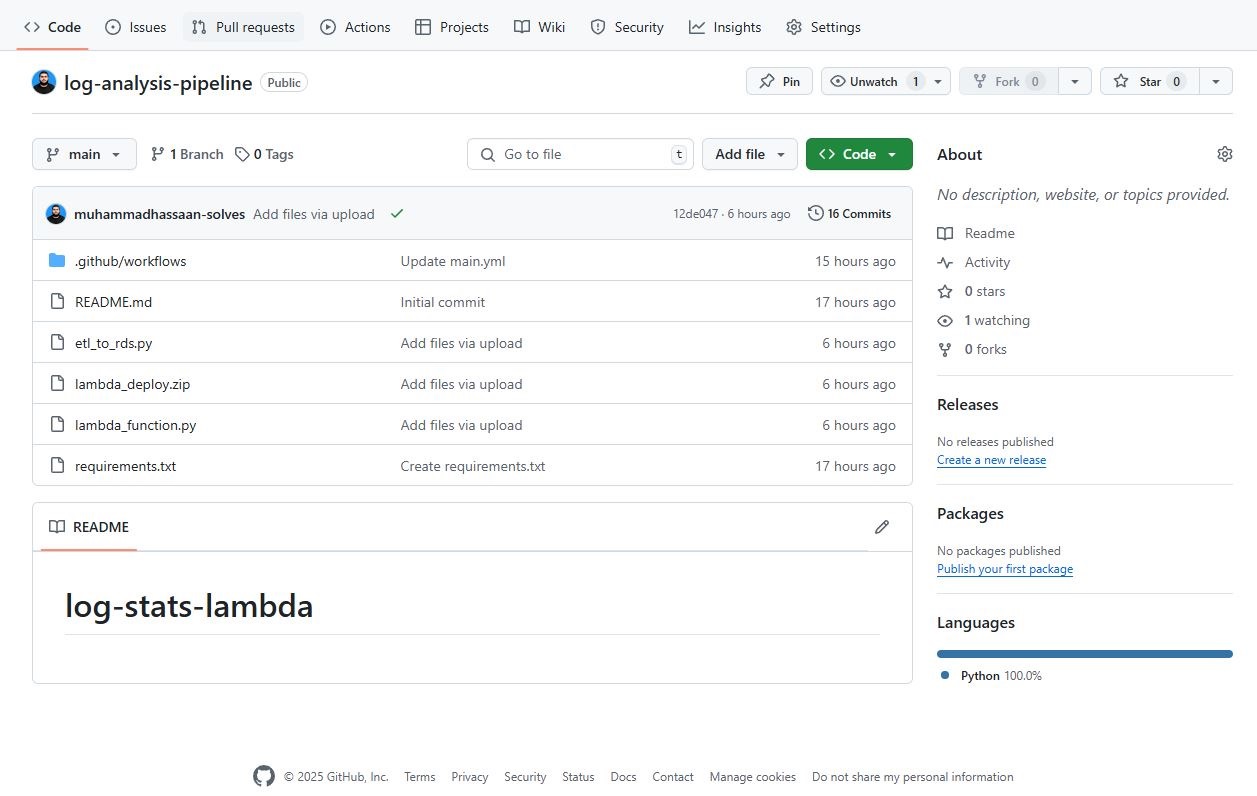Open README.md file
Viewport: 1257px width, 796px height.
(113, 302)
